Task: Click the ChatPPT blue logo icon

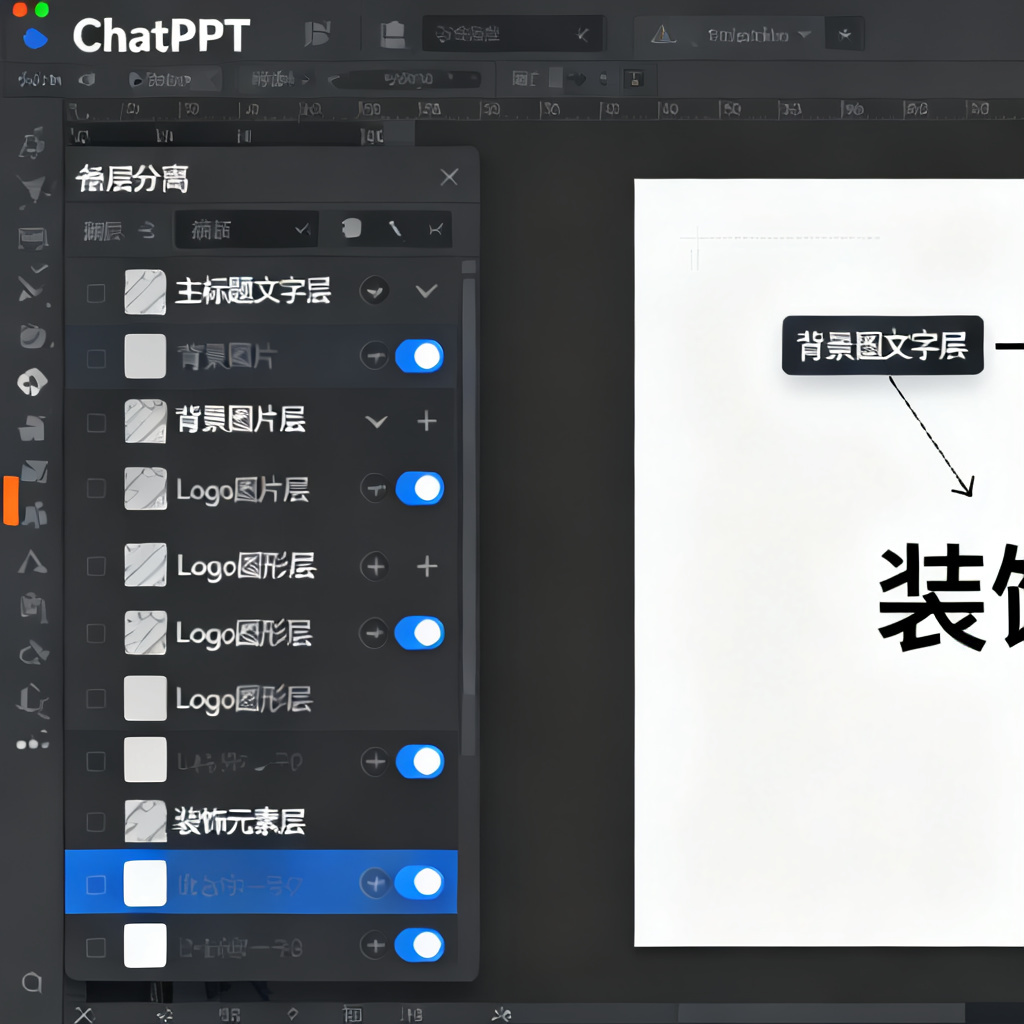Action: coord(35,38)
